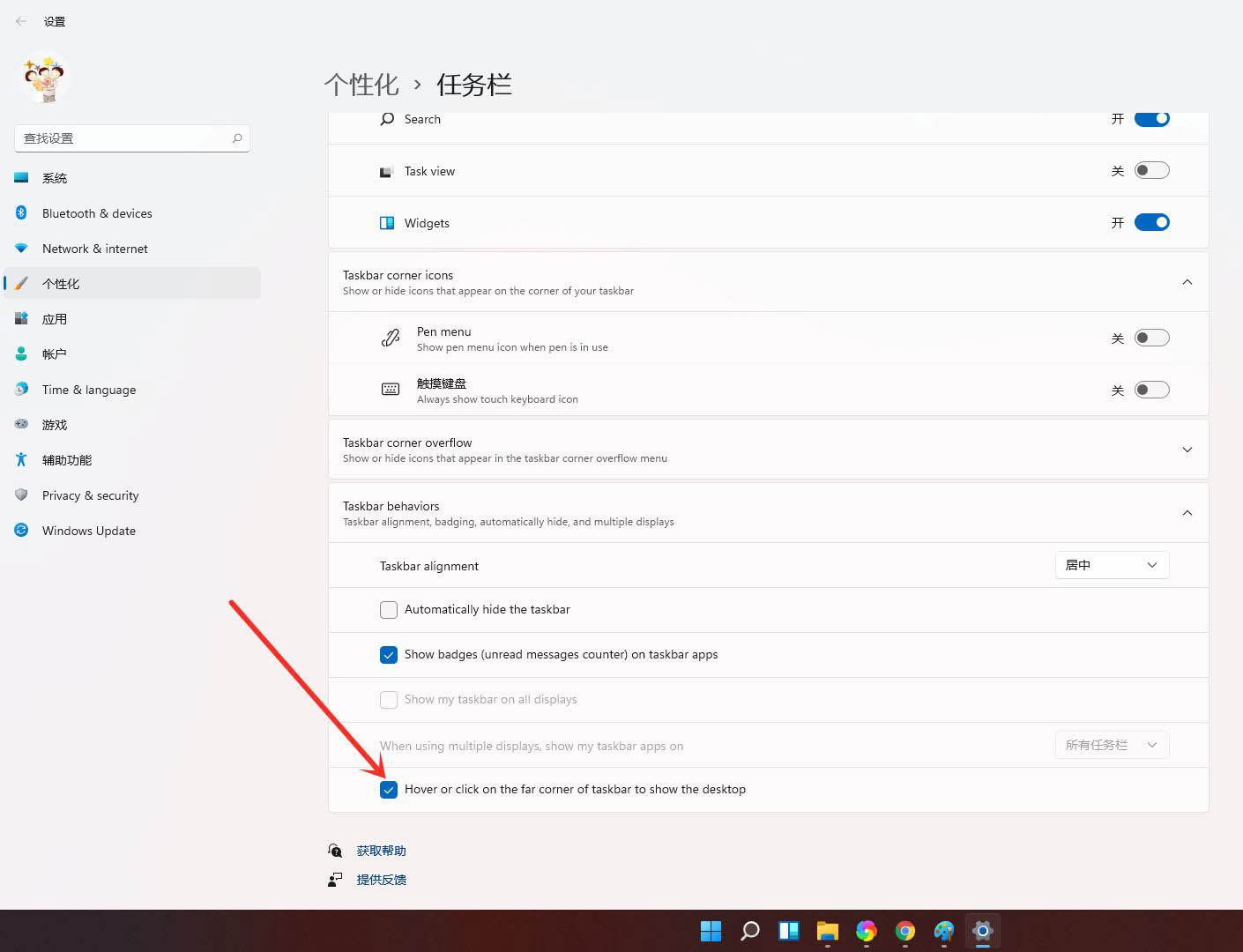Open the Taskbar alignment dropdown showing 居中
Screen dimensions: 1243x952
(1112, 565)
